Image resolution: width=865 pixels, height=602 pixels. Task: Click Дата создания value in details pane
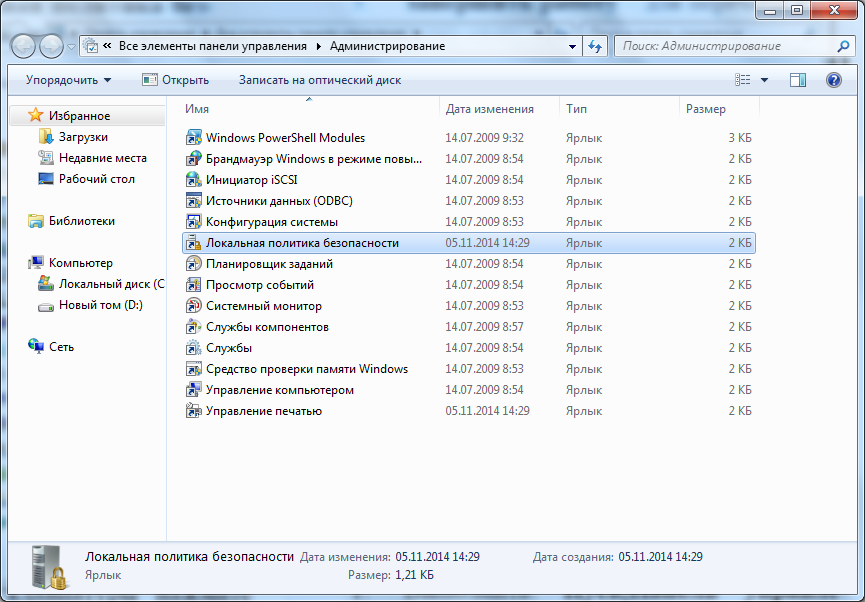click(x=660, y=557)
